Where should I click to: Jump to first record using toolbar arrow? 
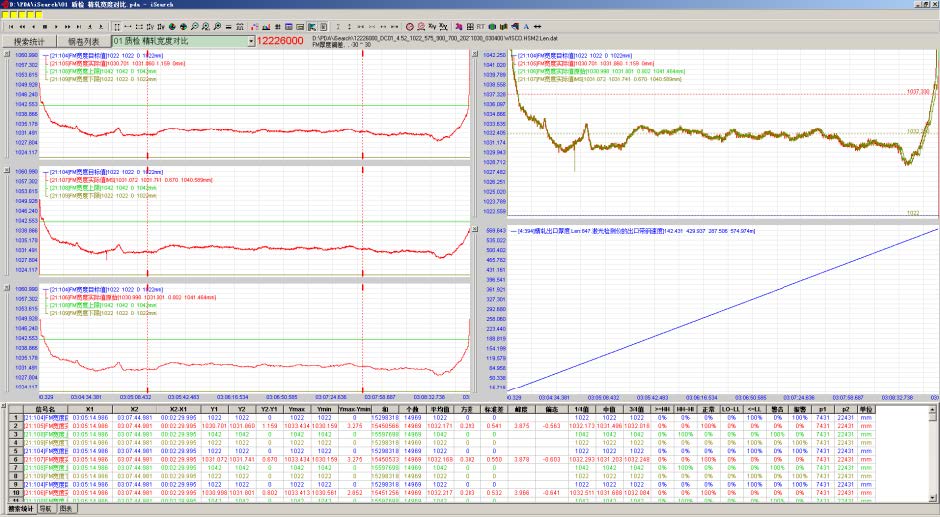pyautogui.click(x=9, y=27)
